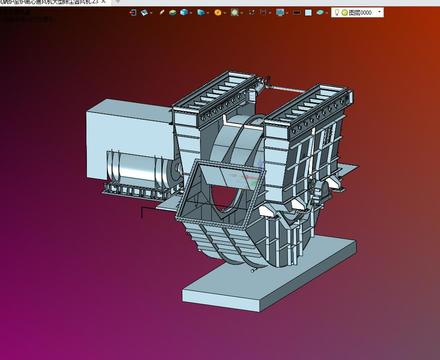
Task: Click the green-topped flat plane display icon
Action: (x=173, y=13)
